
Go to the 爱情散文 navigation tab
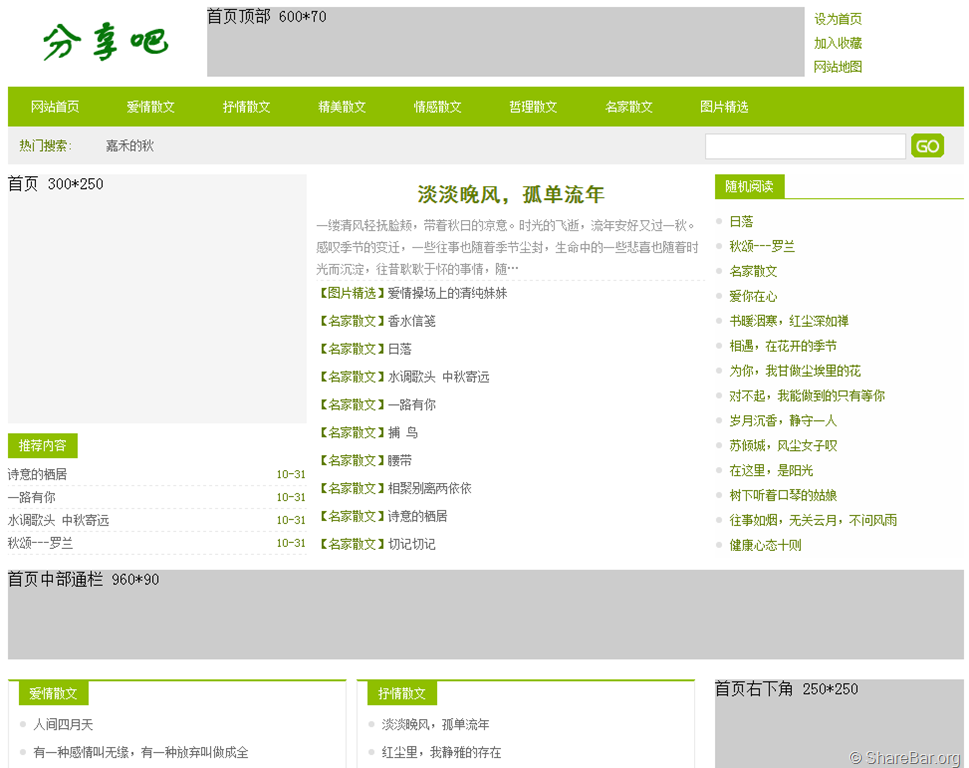coord(151,107)
